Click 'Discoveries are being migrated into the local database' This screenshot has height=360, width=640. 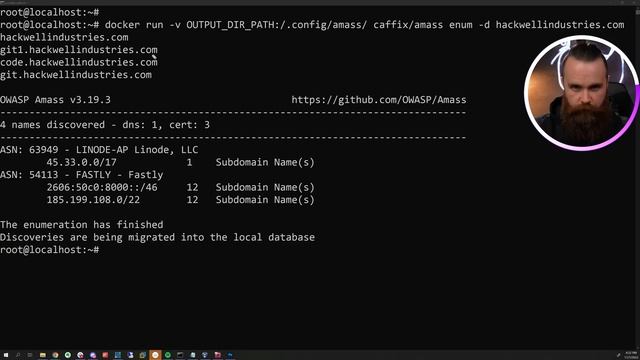point(158,238)
